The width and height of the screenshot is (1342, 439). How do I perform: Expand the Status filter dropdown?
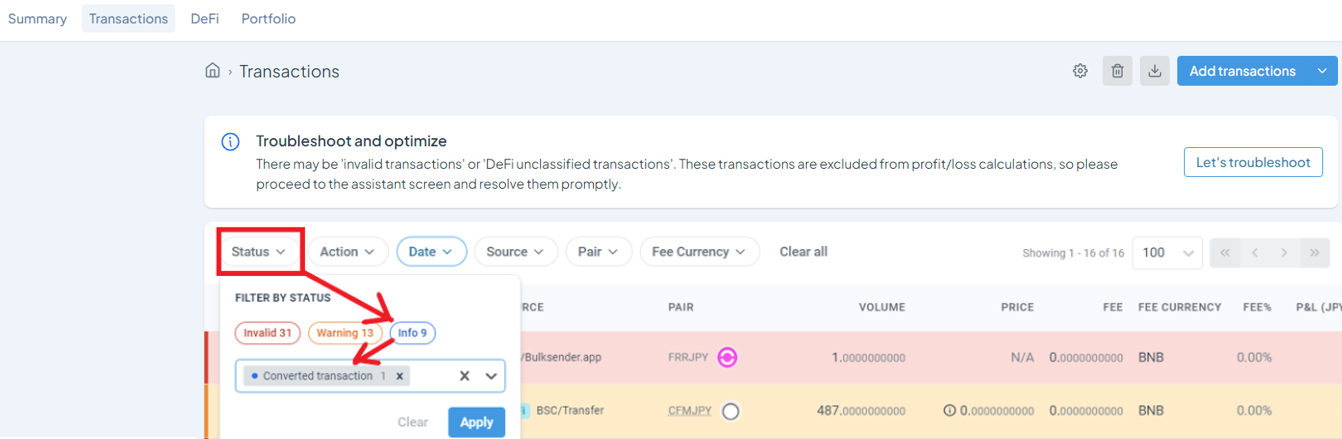click(x=259, y=252)
